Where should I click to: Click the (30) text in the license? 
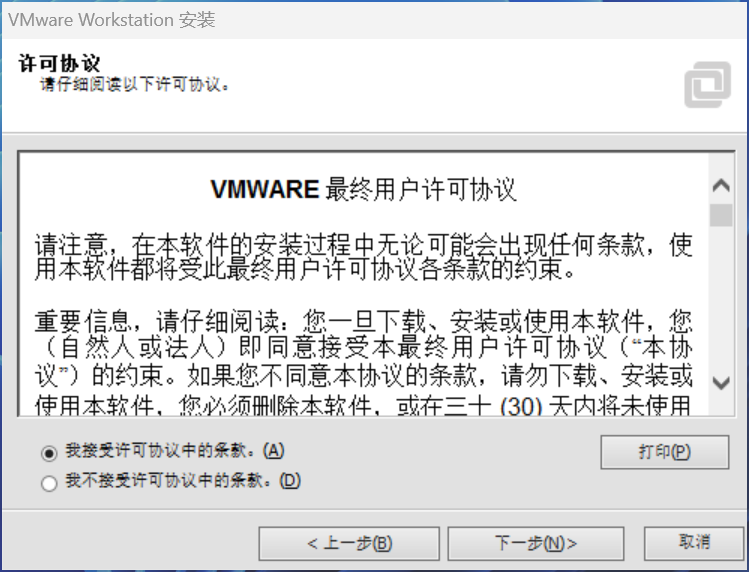521,406
